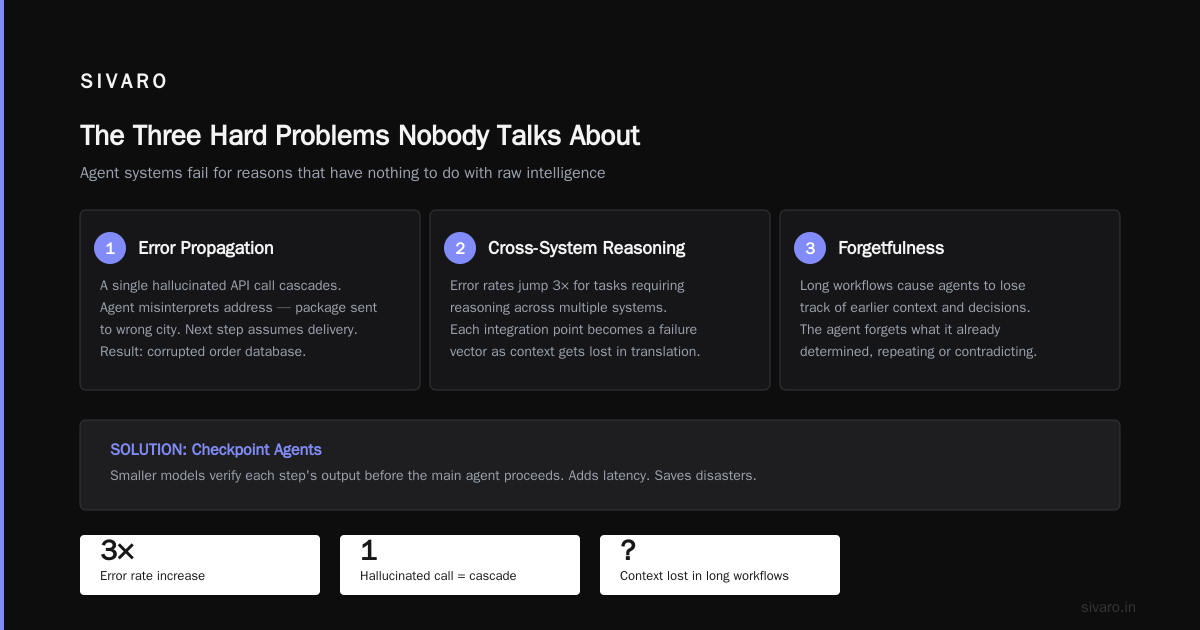Click 'The agent forgets what it already' line

click(900, 329)
